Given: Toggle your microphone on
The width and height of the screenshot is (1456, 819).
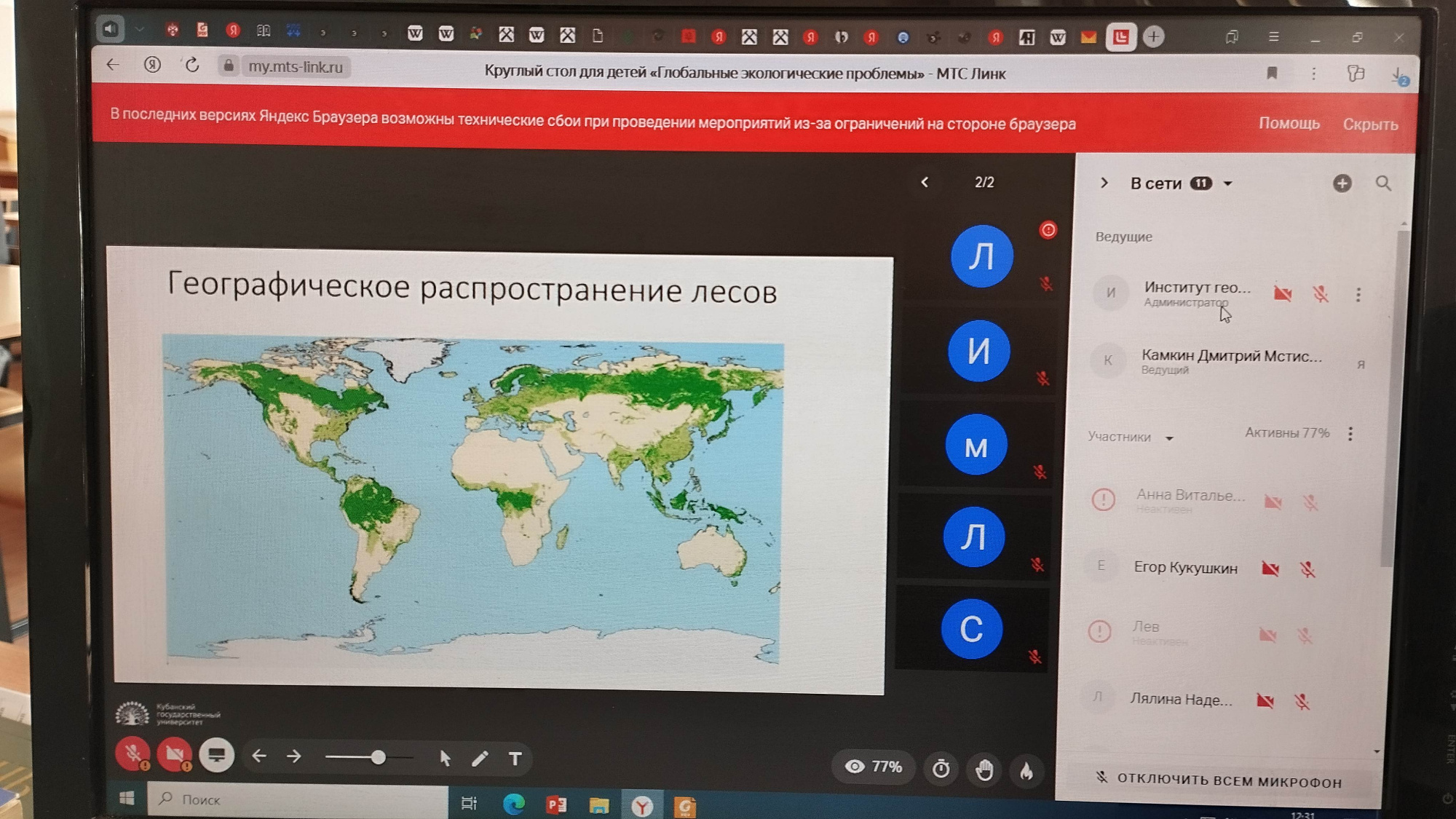Looking at the screenshot, I should (x=132, y=754).
